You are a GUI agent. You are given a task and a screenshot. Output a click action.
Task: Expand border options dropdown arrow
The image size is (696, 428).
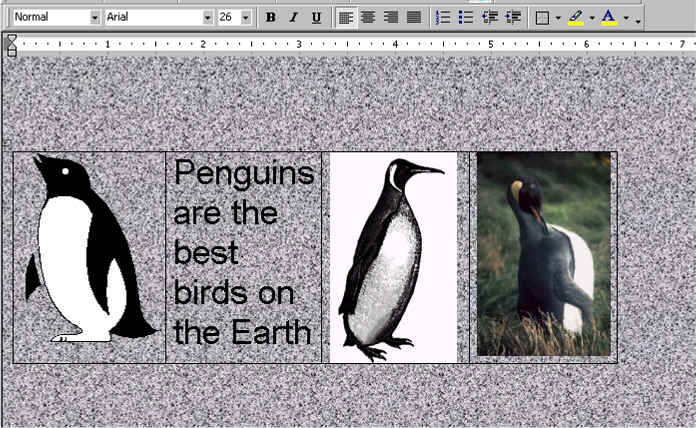(558, 18)
